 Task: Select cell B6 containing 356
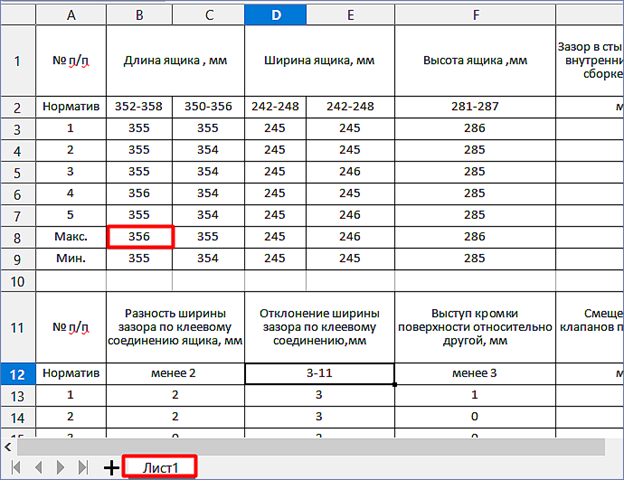[x=139, y=193]
